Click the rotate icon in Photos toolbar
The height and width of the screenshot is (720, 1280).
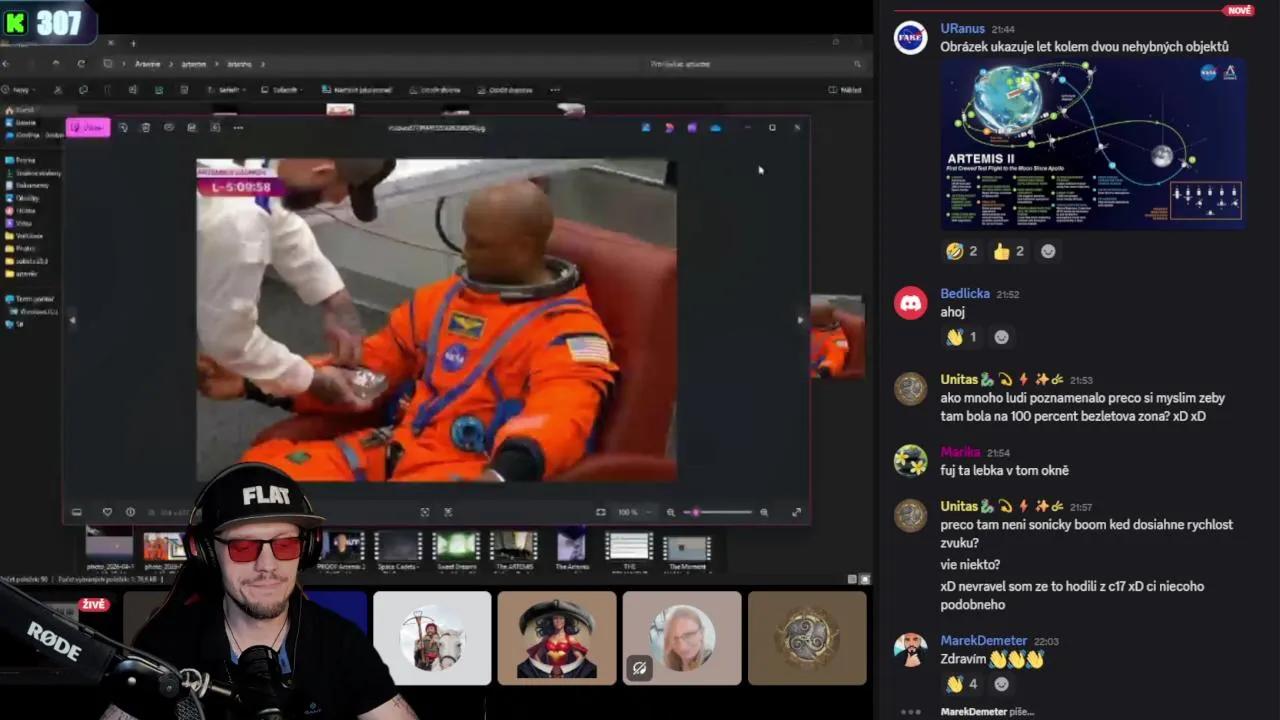click(123, 127)
